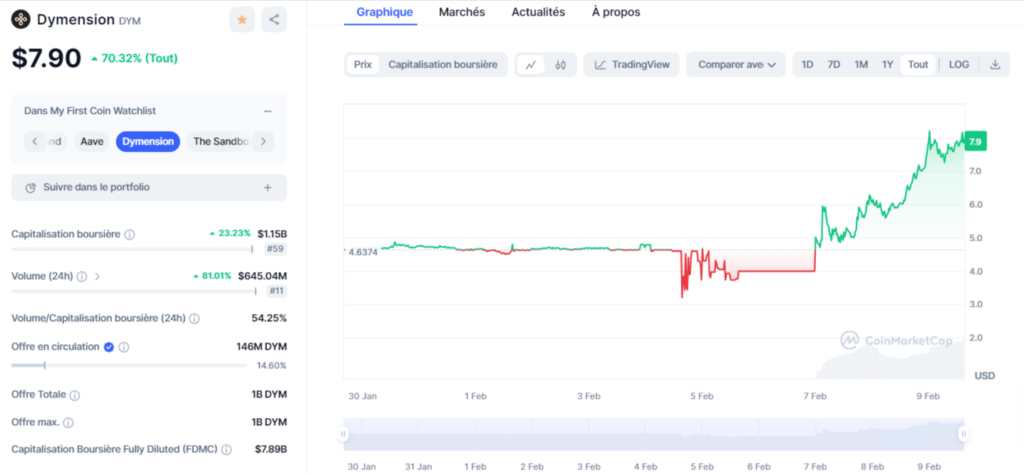Set chart range to 1D
This screenshot has height=473, width=1024.
pyautogui.click(x=807, y=65)
